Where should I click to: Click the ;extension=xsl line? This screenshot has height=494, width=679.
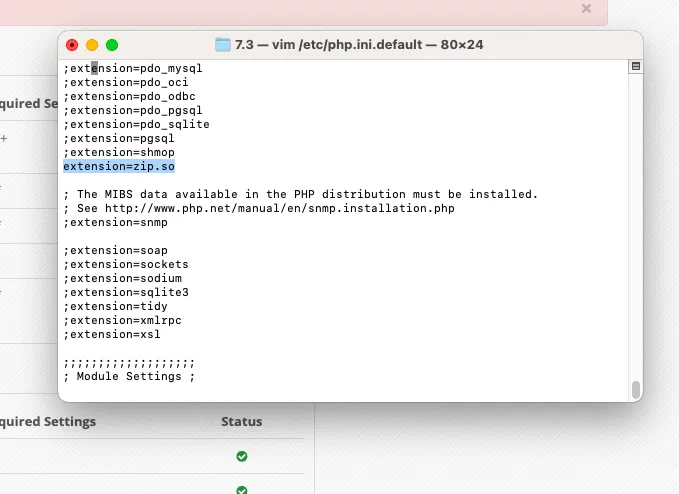coord(112,334)
